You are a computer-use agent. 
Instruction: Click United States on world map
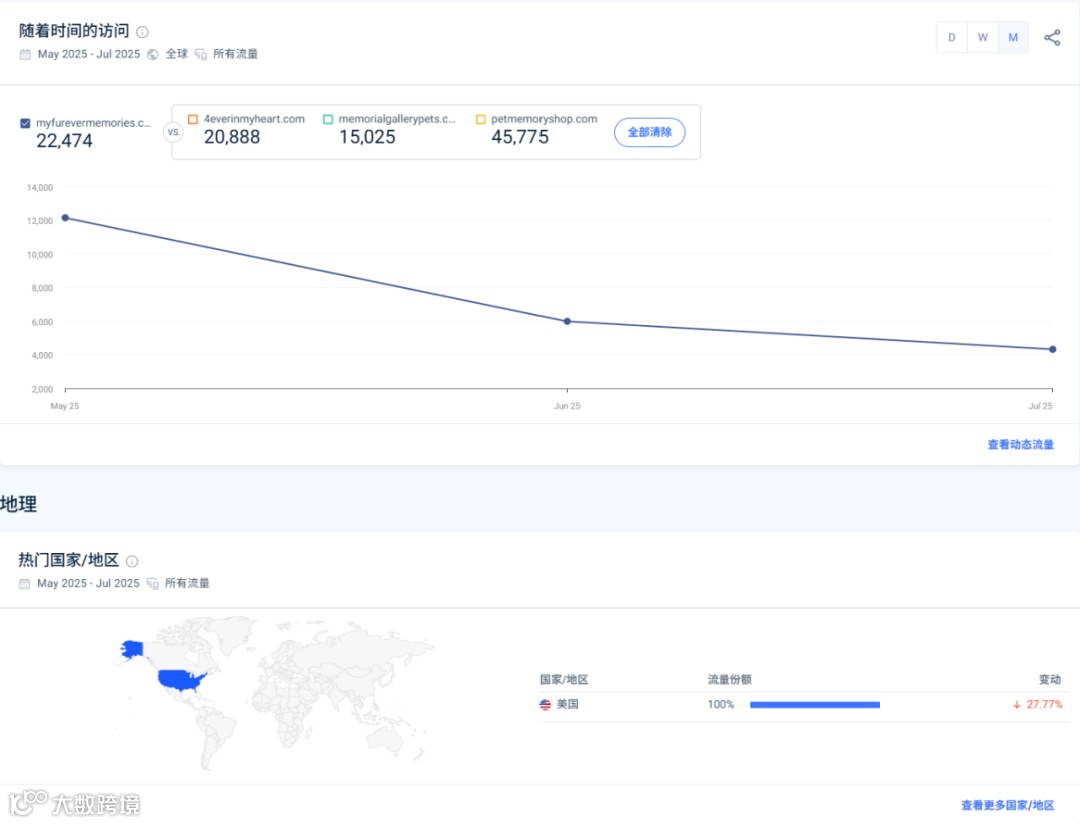point(181,679)
